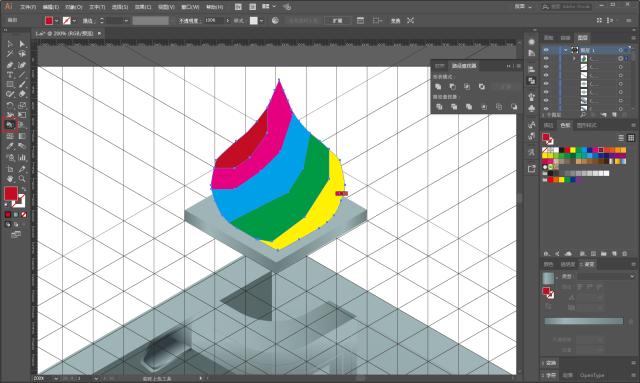640x383 pixels.
Task: Open the fill color dropdown in control bar
Action: point(56,20)
